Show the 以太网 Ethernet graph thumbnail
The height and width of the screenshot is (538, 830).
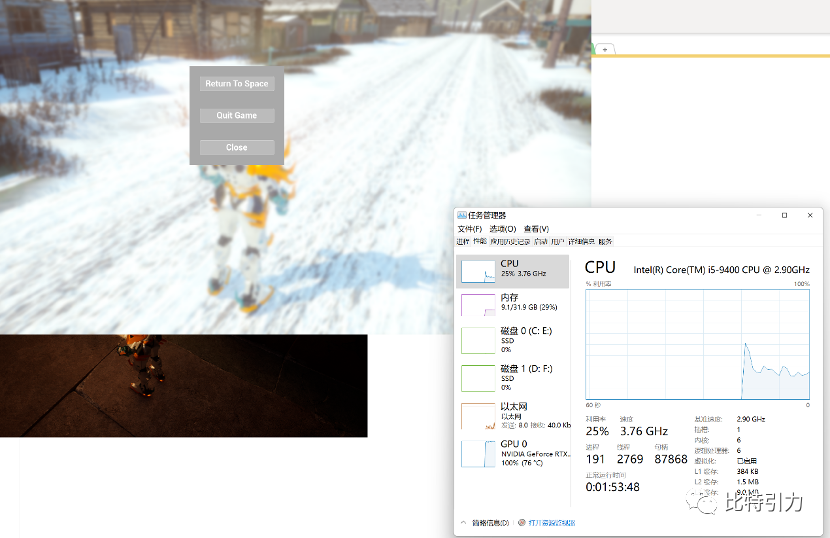click(x=478, y=415)
